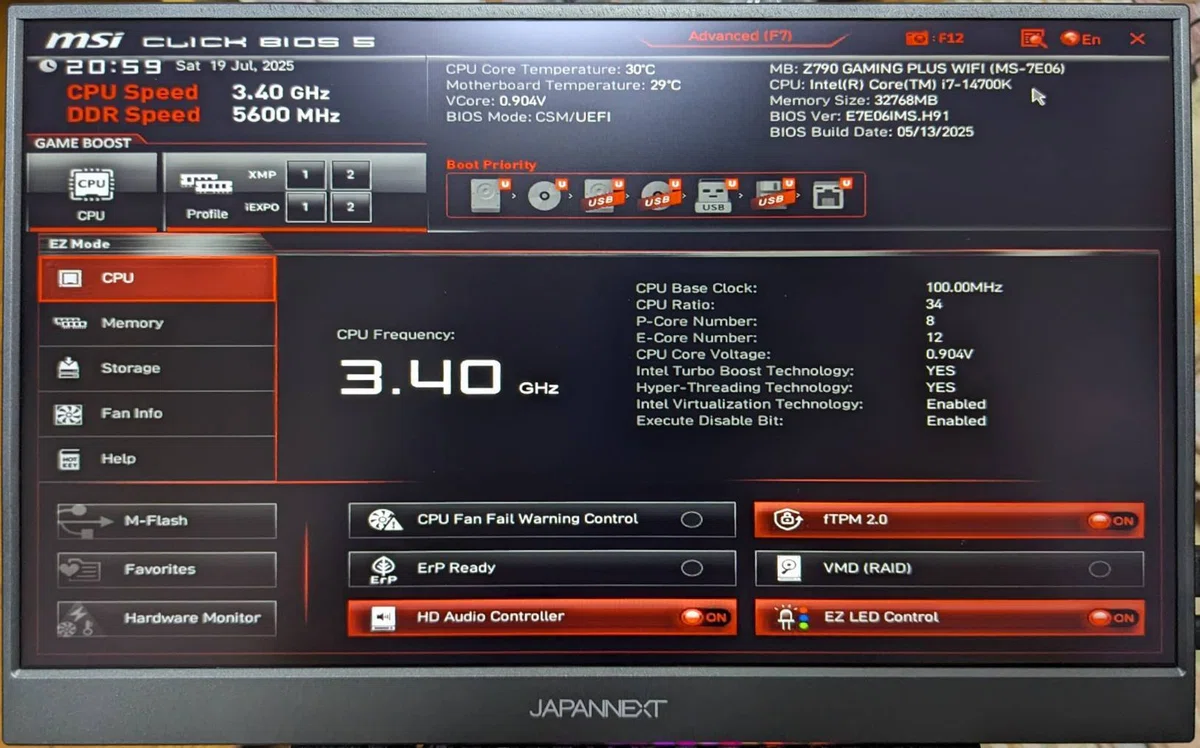Open the Fan Info section
The width and height of the screenshot is (1200, 748).
point(157,413)
